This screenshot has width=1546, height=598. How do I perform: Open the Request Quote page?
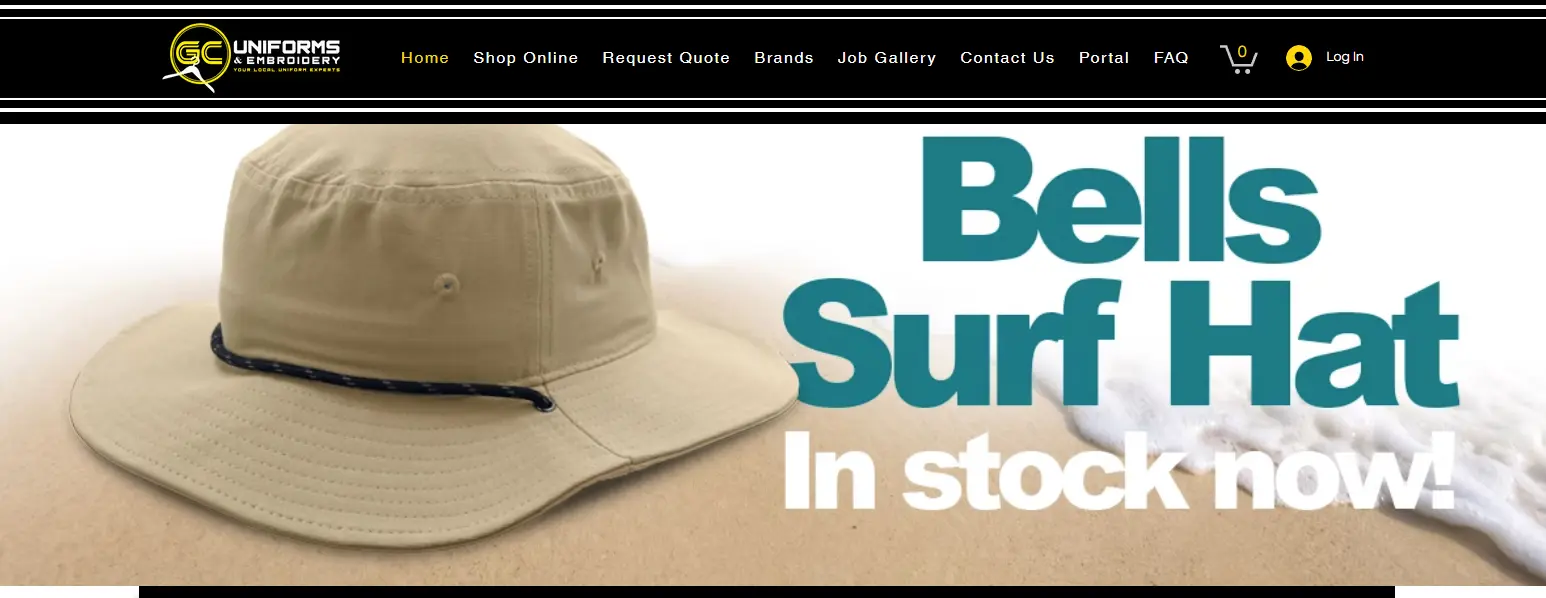[666, 58]
